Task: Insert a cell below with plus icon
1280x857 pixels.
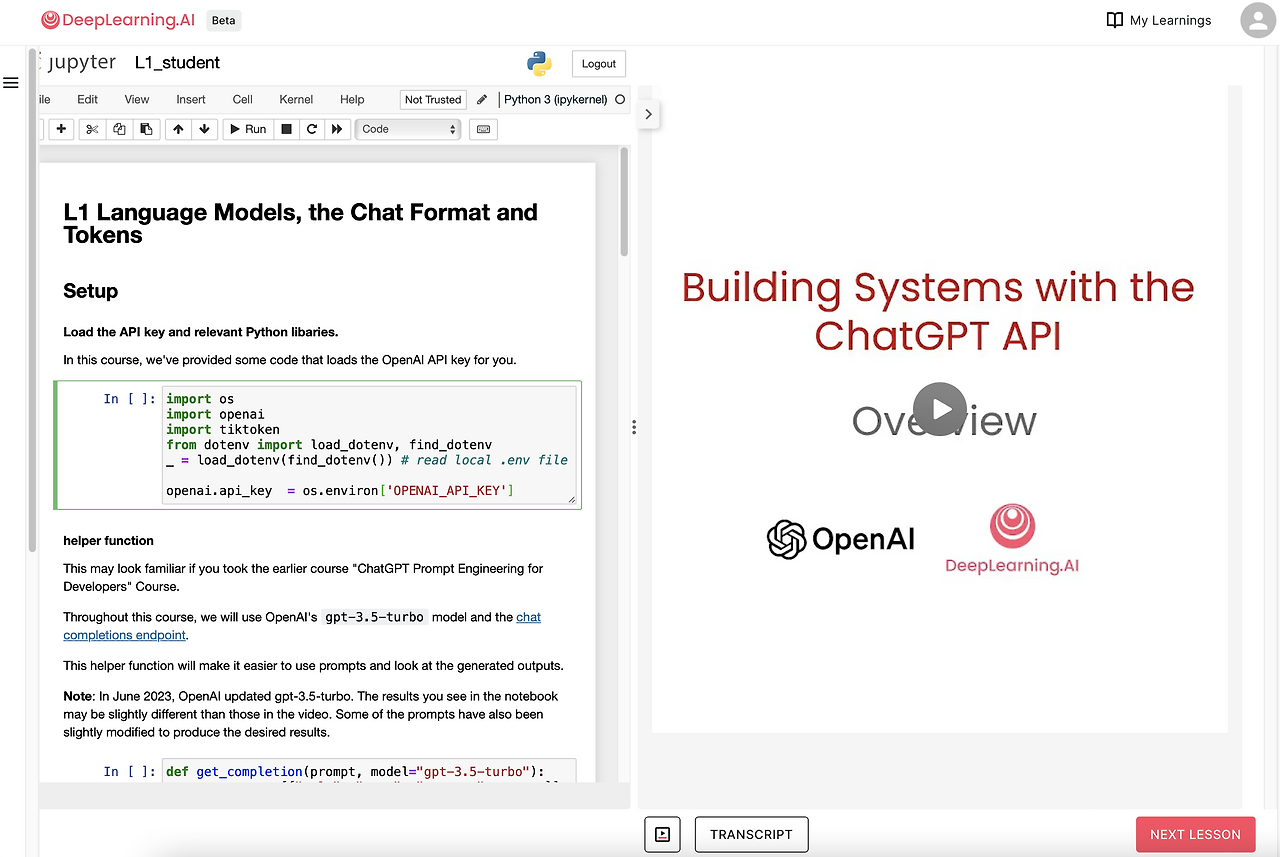Action: click(x=61, y=129)
